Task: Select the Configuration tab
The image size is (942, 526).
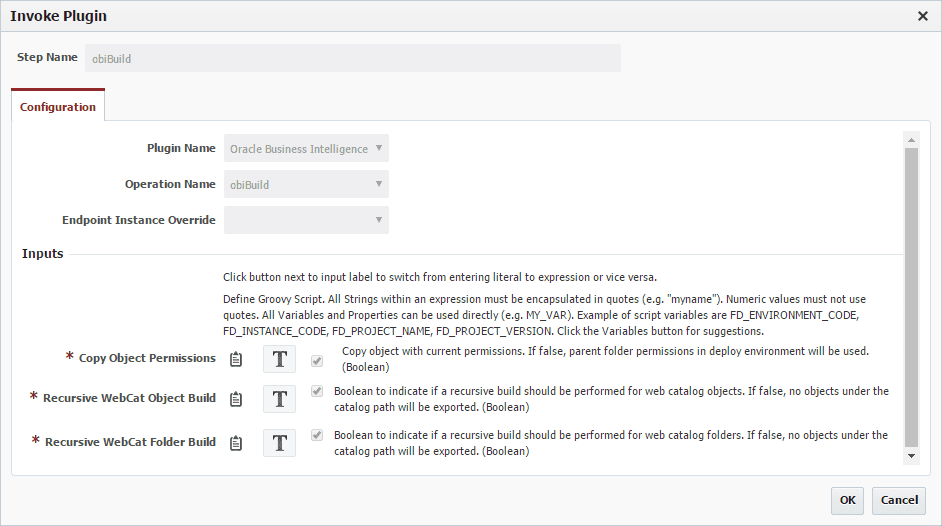Action: point(58,107)
